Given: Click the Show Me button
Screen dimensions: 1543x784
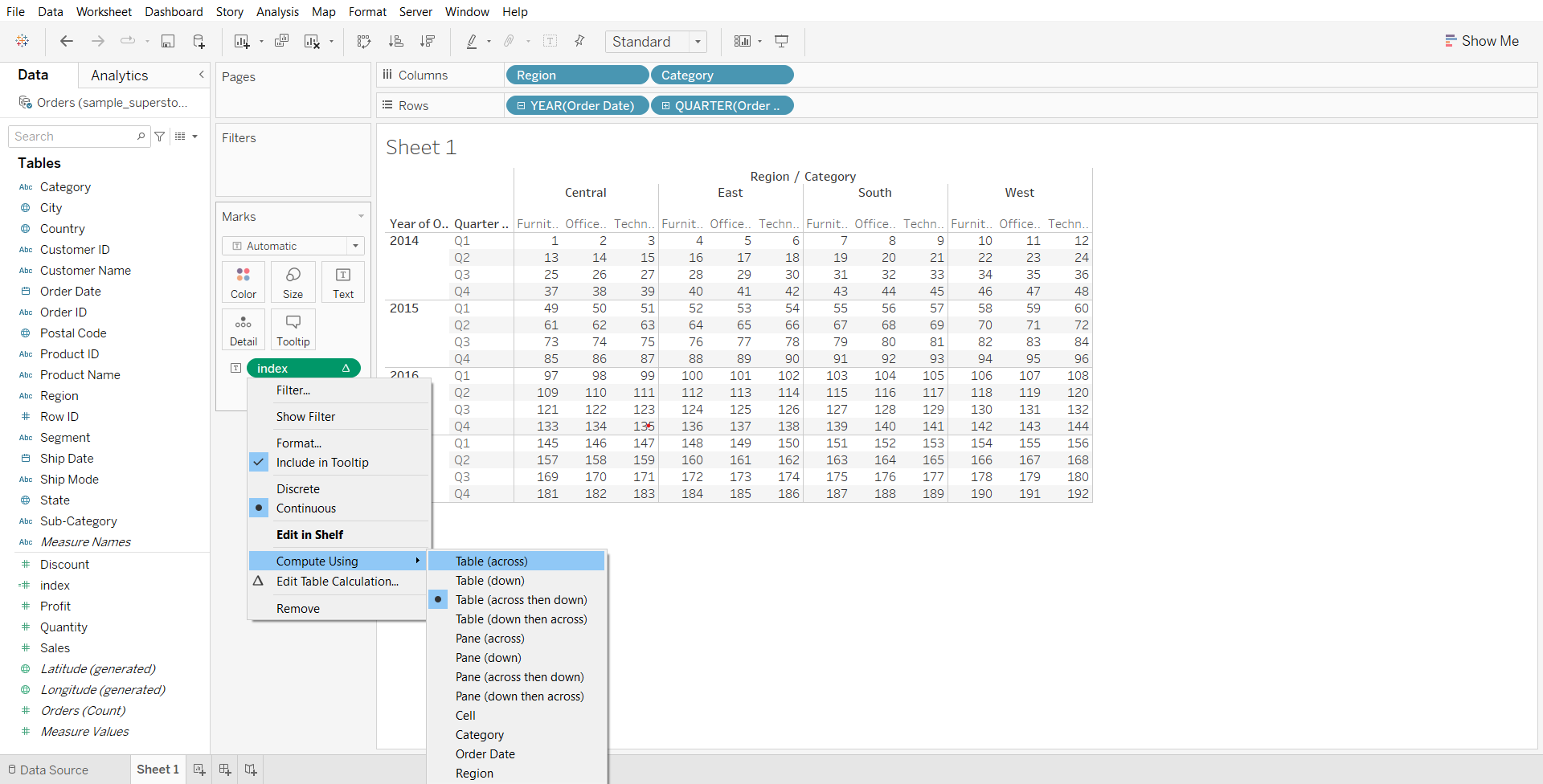Looking at the screenshot, I should point(1481,41).
